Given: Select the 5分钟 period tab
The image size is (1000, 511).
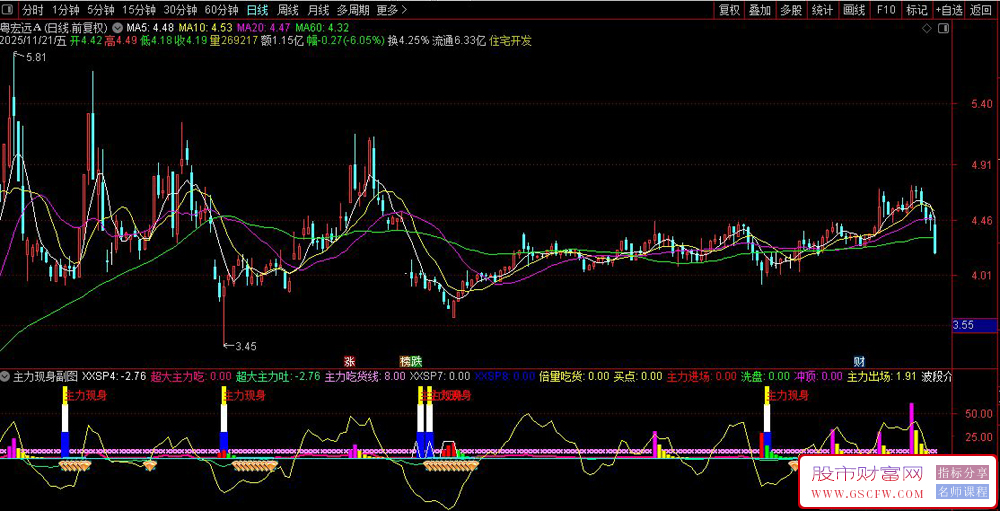Looking at the screenshot, I should pyautogui.click(x=101, y=10).
